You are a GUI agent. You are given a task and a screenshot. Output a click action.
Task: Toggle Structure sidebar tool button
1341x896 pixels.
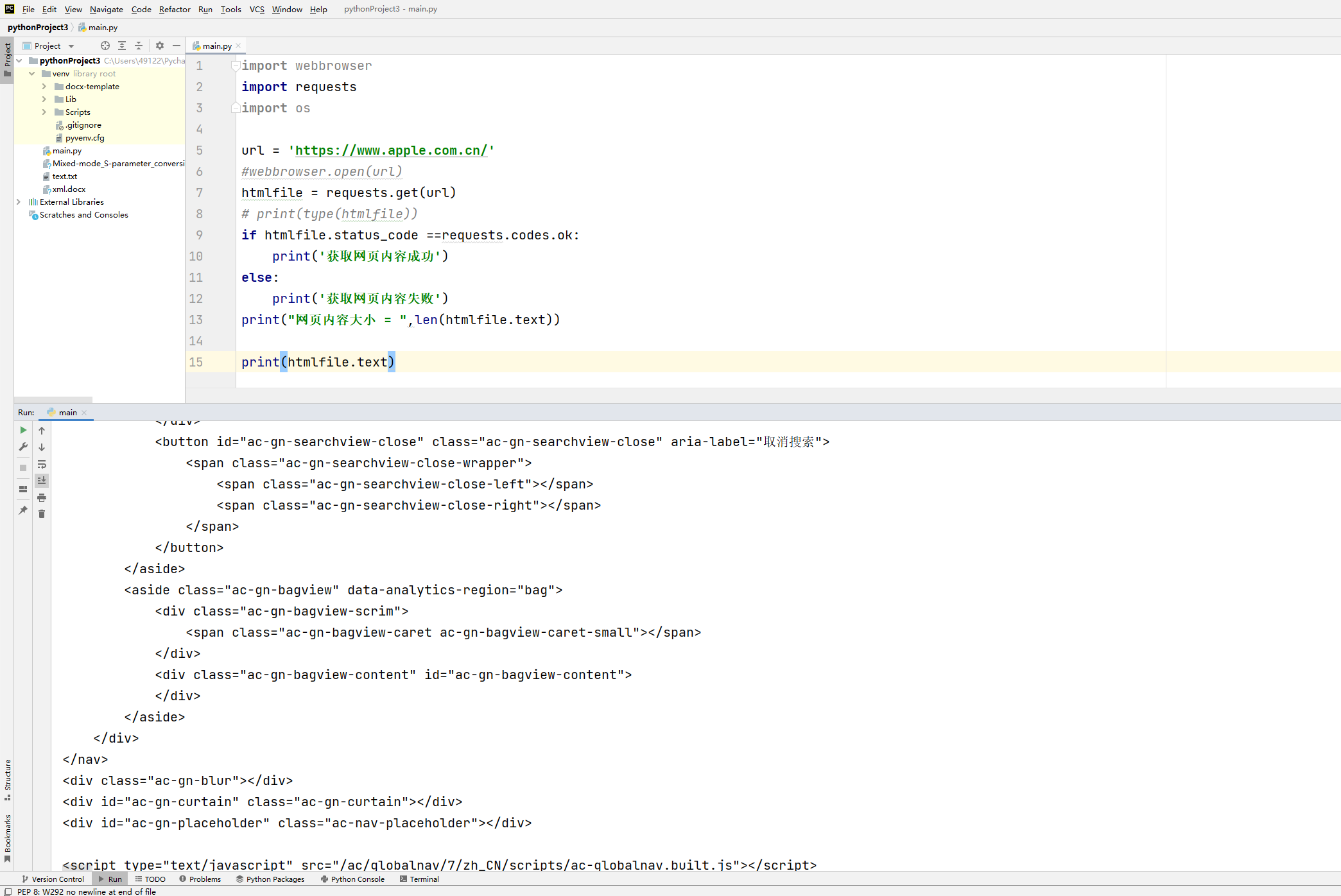7,780
